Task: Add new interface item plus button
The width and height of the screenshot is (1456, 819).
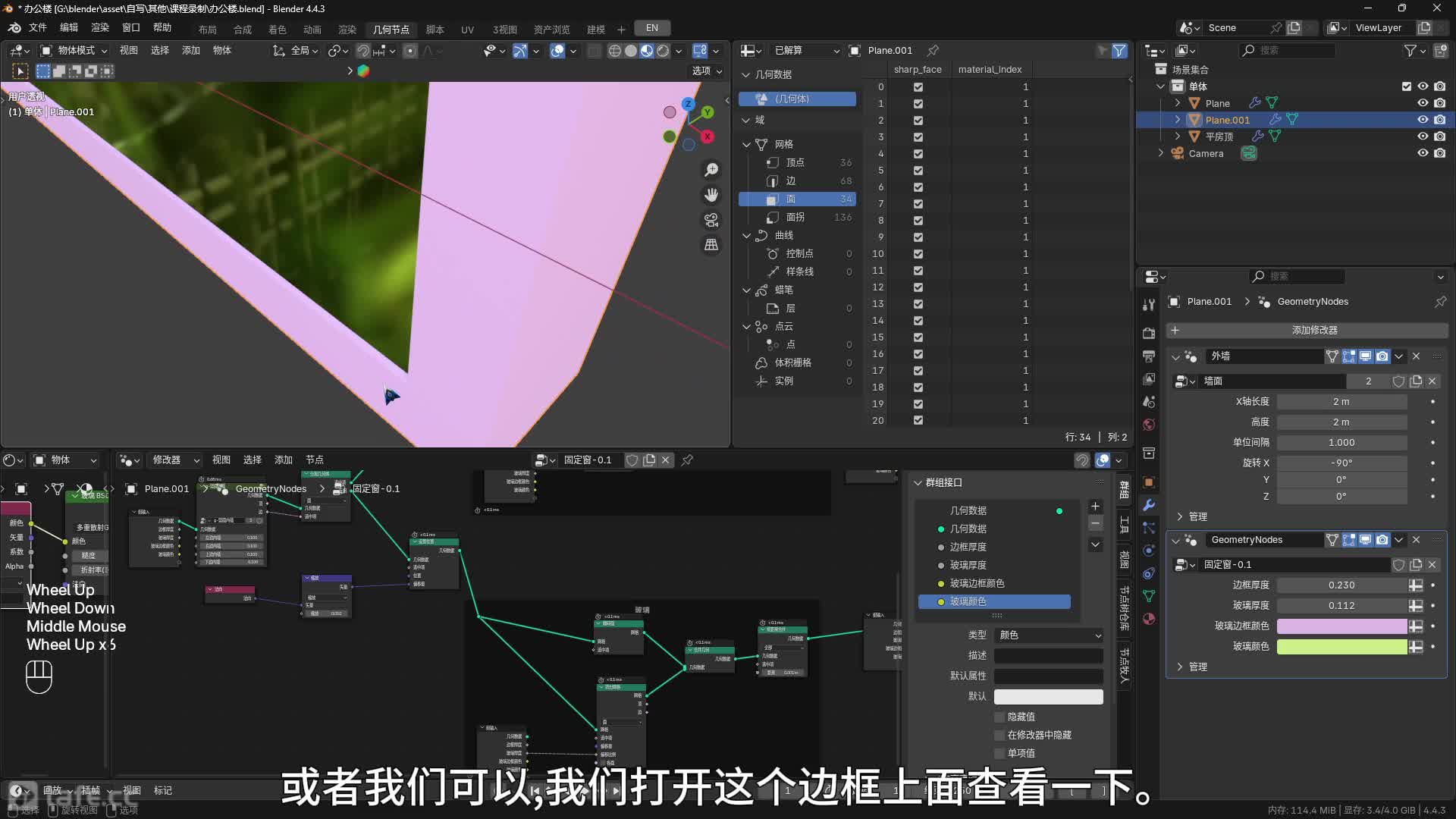Action: 1095,506
